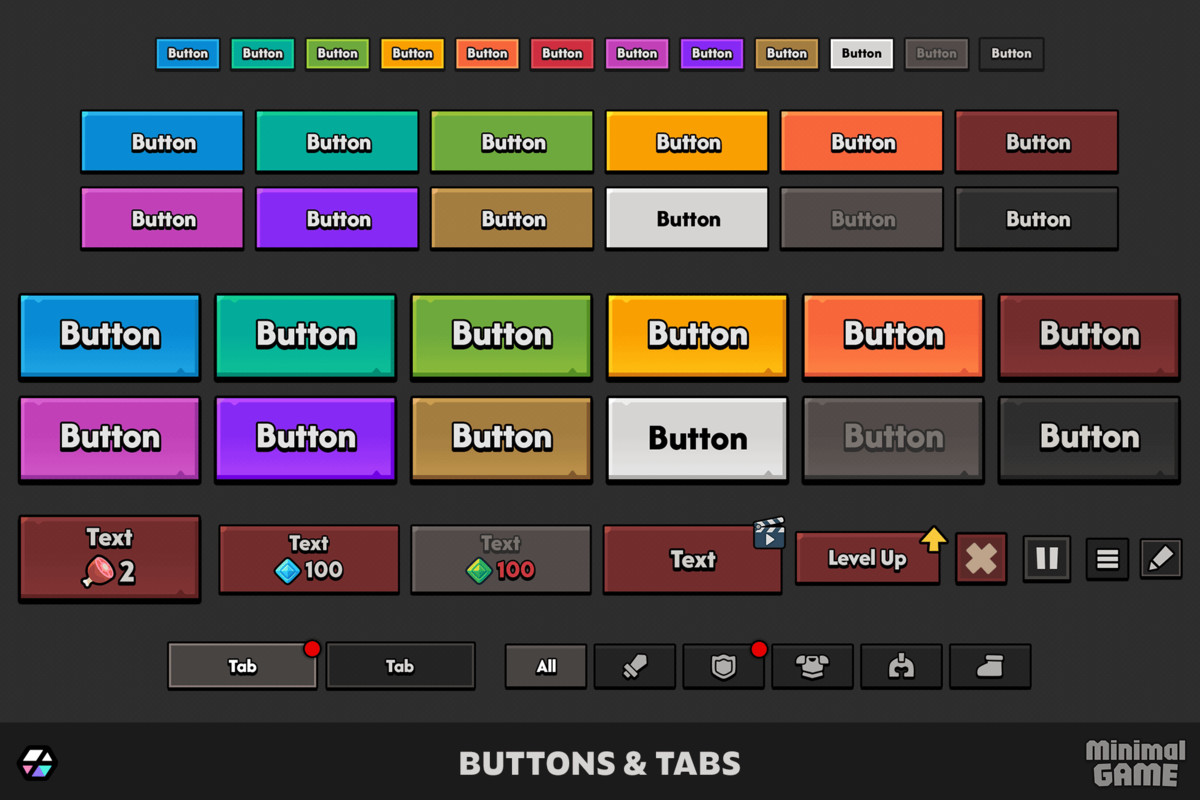
Task: Click the red X cancel icon button
Action: click(x=981, y=559)
